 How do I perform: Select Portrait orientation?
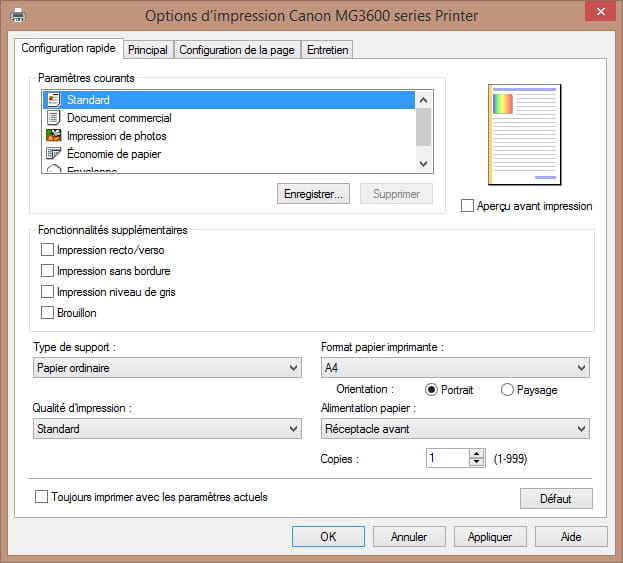[x=431, y=389]
